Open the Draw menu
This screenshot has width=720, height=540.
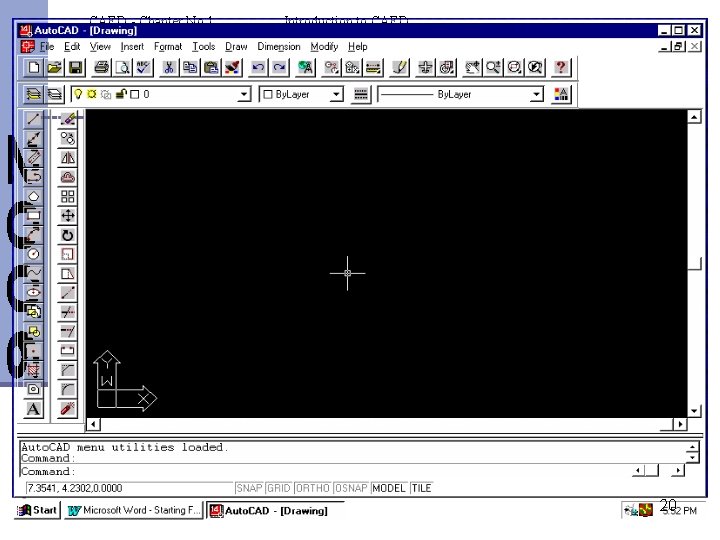click(x=236, y=46)
